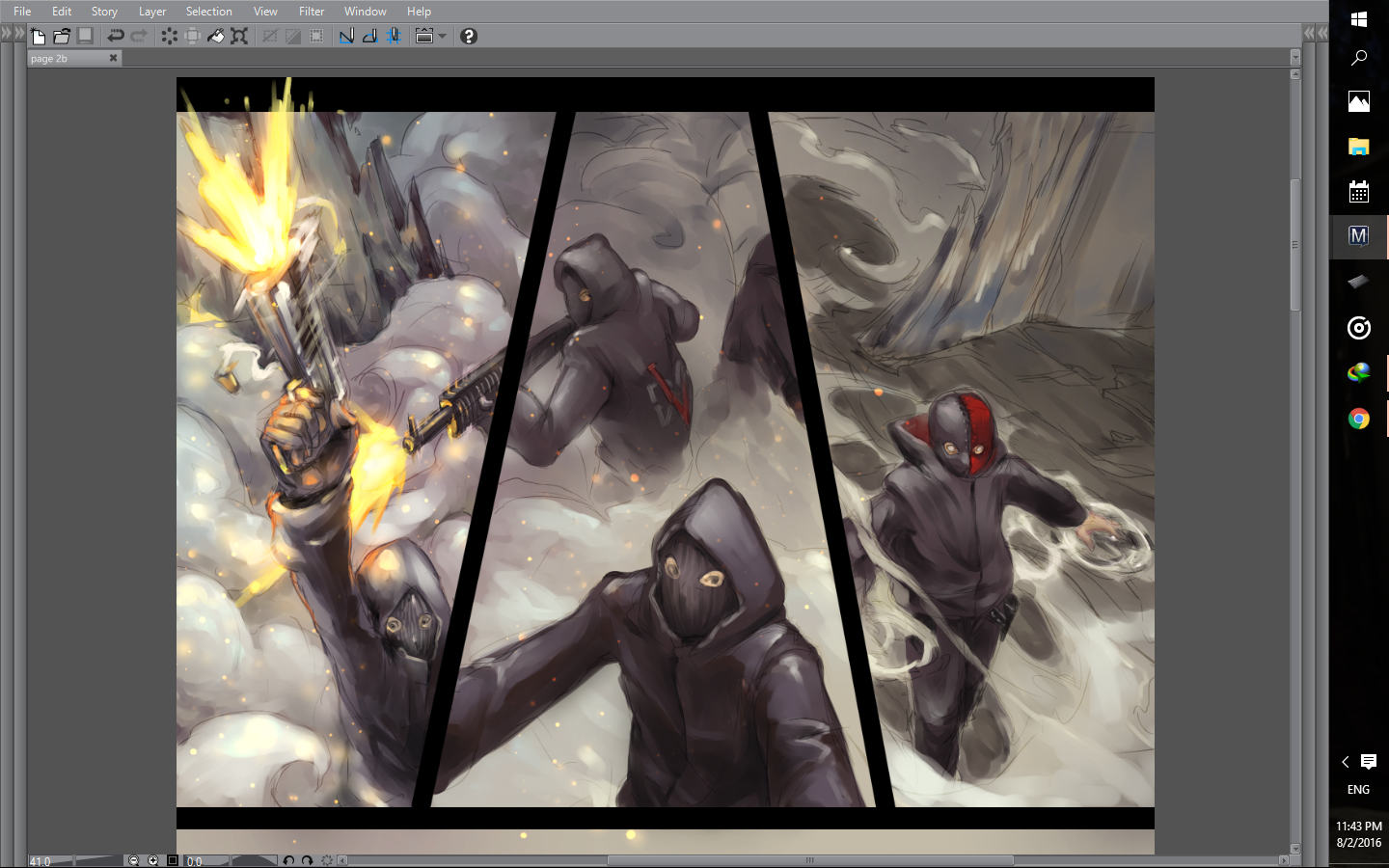
Task: Click the CLIP STUDIO tablet icon
Action: pyautogui.click(x=424, y=37)
